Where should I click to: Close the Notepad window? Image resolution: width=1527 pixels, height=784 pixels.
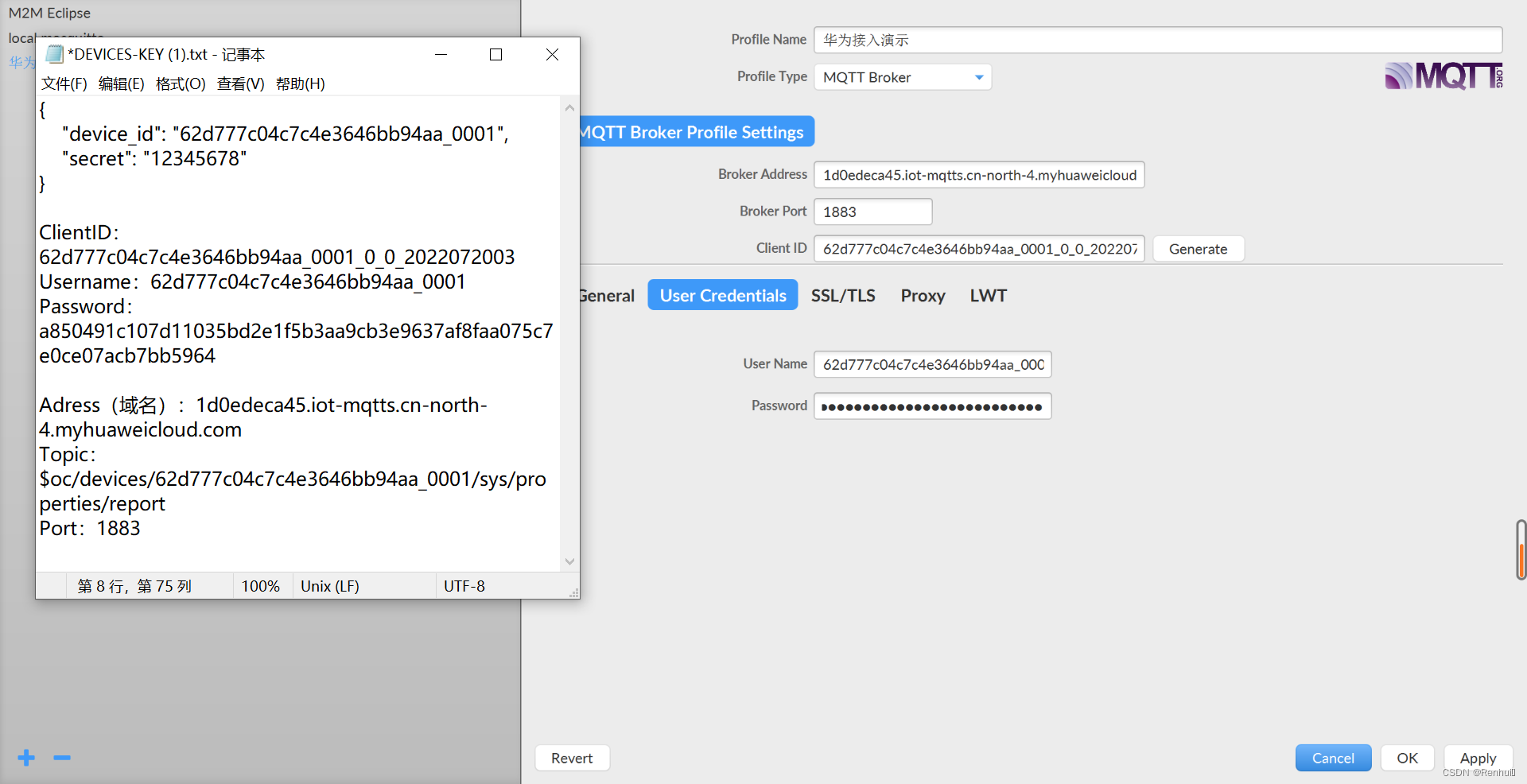coord(552,54)
